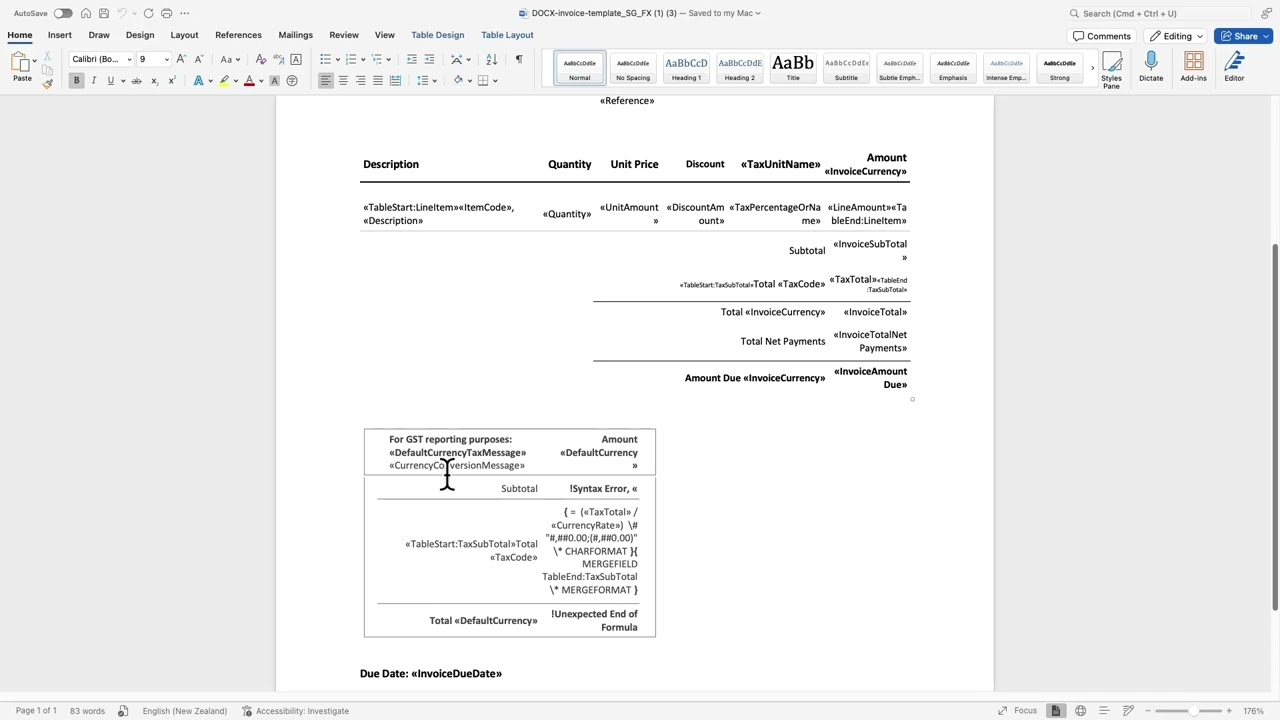Toggle Strikethrough formatting
Screen dimensions: 1280x720
(x=137, y=80)
